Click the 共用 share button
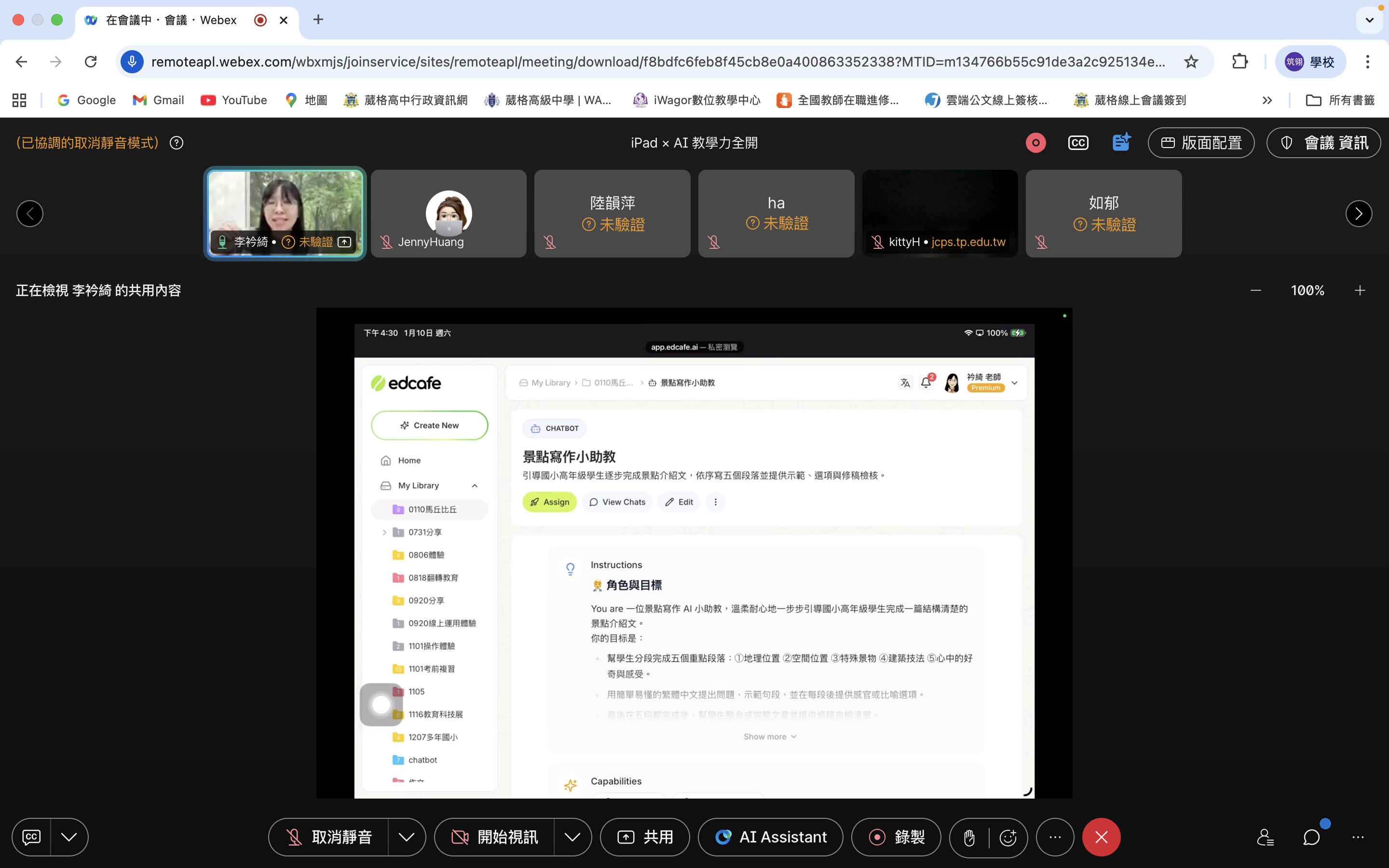This screenshot has height=868, width=1389. (644, 838)
